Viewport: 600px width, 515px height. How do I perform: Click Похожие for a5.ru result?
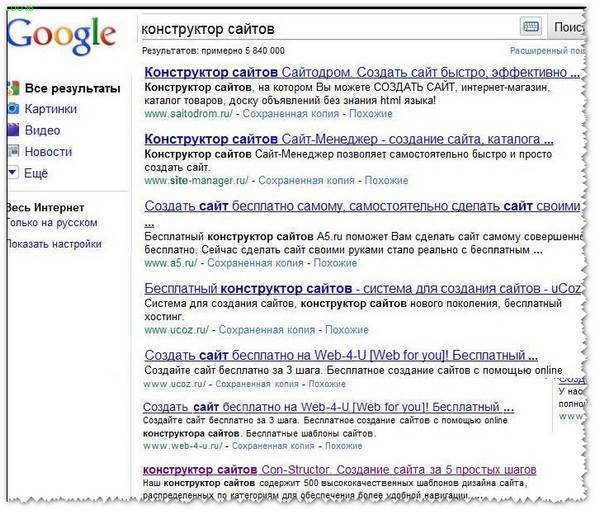335,263
